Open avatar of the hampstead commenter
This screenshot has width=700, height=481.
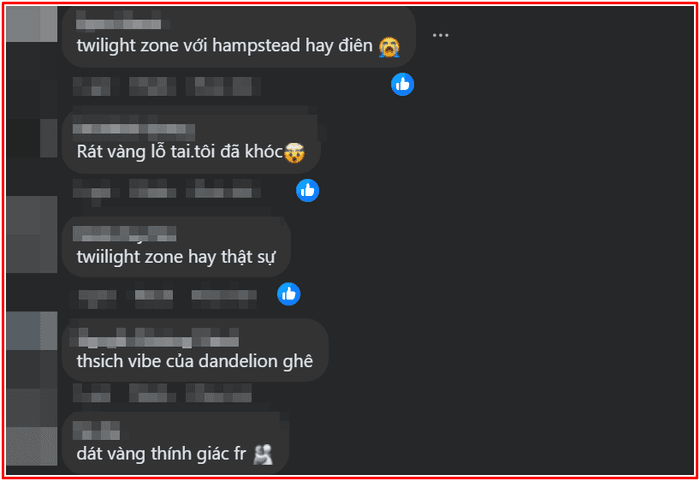32,24
